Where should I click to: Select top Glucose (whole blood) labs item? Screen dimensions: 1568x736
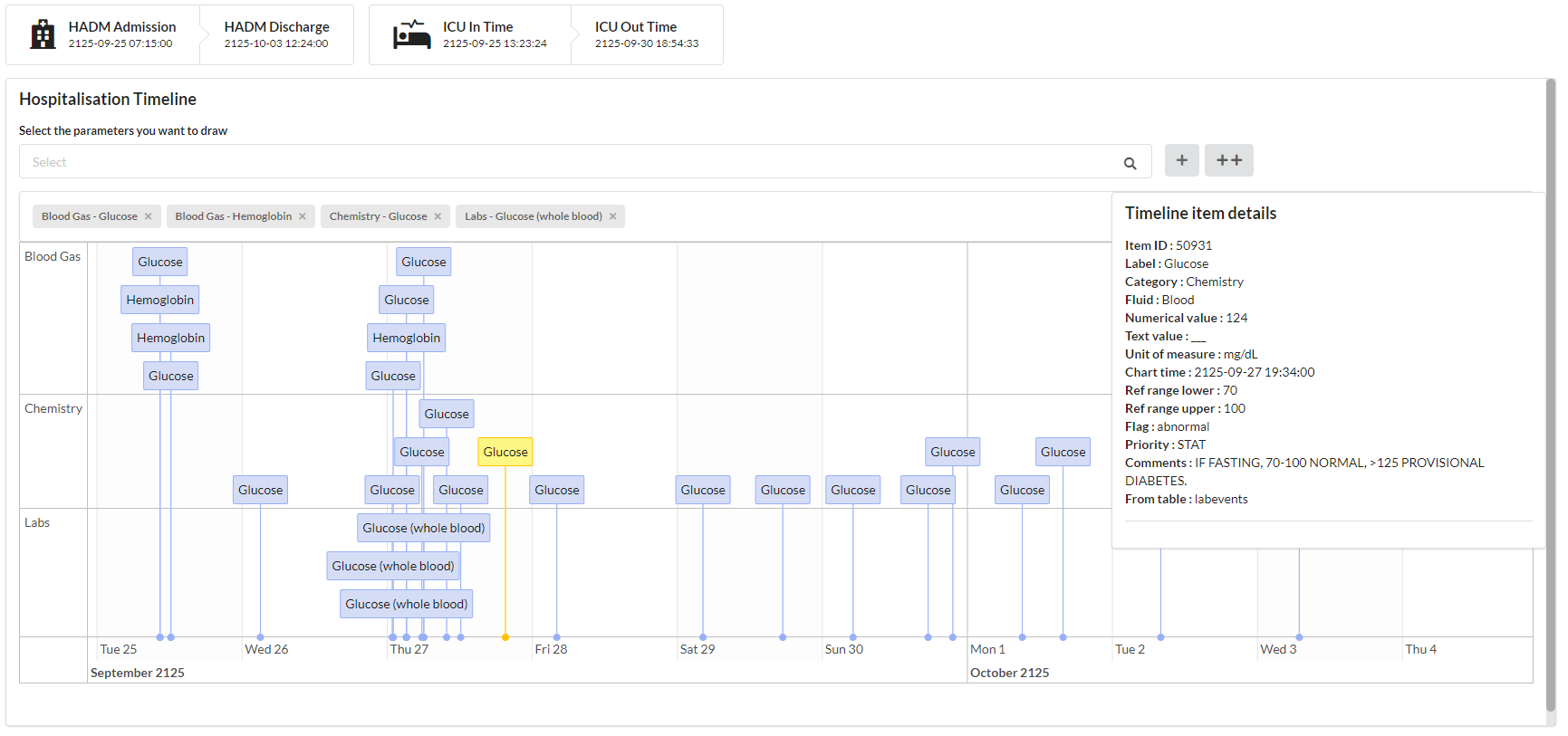[x=424, y=528]
